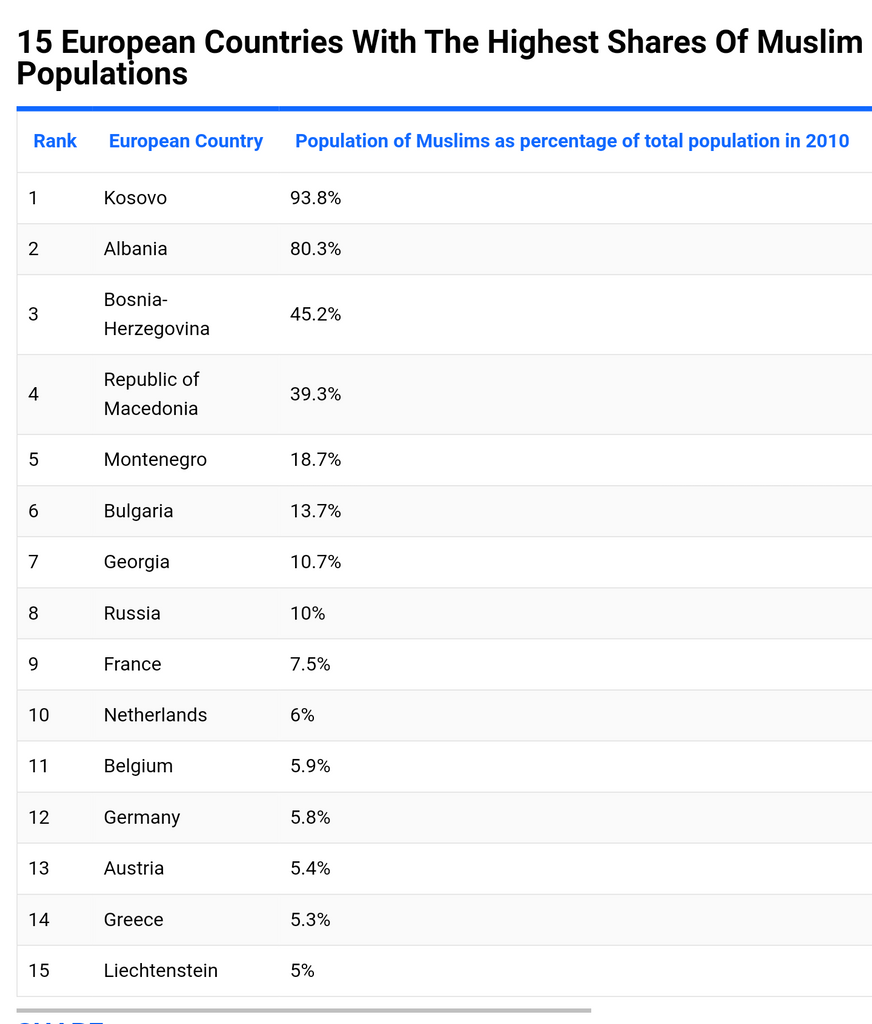
Task: Click the 93.8% value for Kosovo
Action: [x=315, y=198]
